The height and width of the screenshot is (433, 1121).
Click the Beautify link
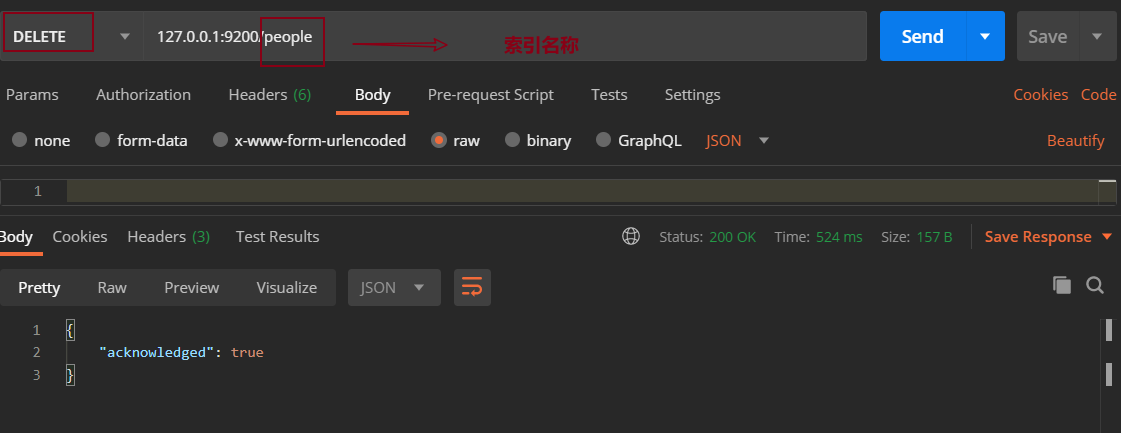pyautogui.click(x=1075, y=141)
